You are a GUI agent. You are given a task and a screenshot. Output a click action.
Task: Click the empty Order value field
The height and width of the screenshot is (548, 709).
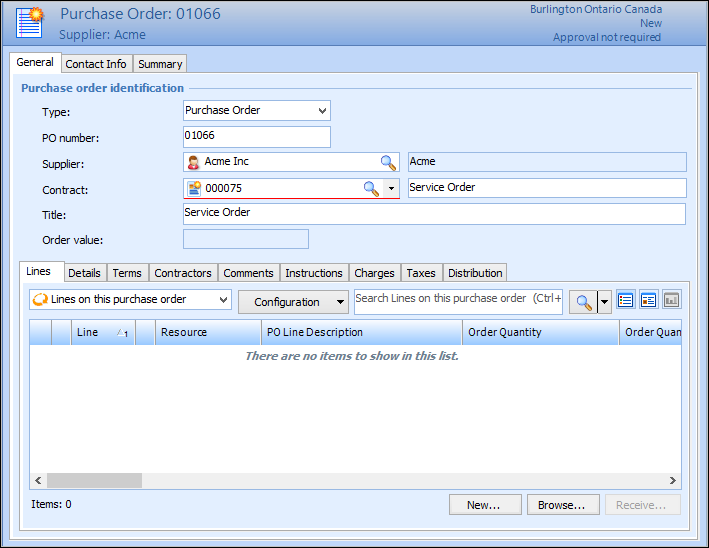[x=246, y=239]
